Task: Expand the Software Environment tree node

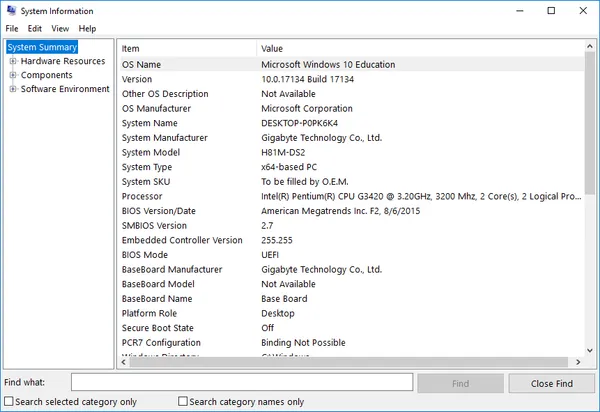Action: point(13,89)
